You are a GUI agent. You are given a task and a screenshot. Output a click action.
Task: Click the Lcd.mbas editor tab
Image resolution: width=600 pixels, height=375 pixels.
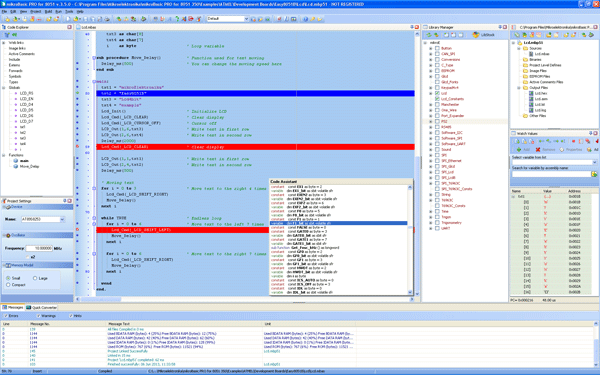[x=86, y=27]
